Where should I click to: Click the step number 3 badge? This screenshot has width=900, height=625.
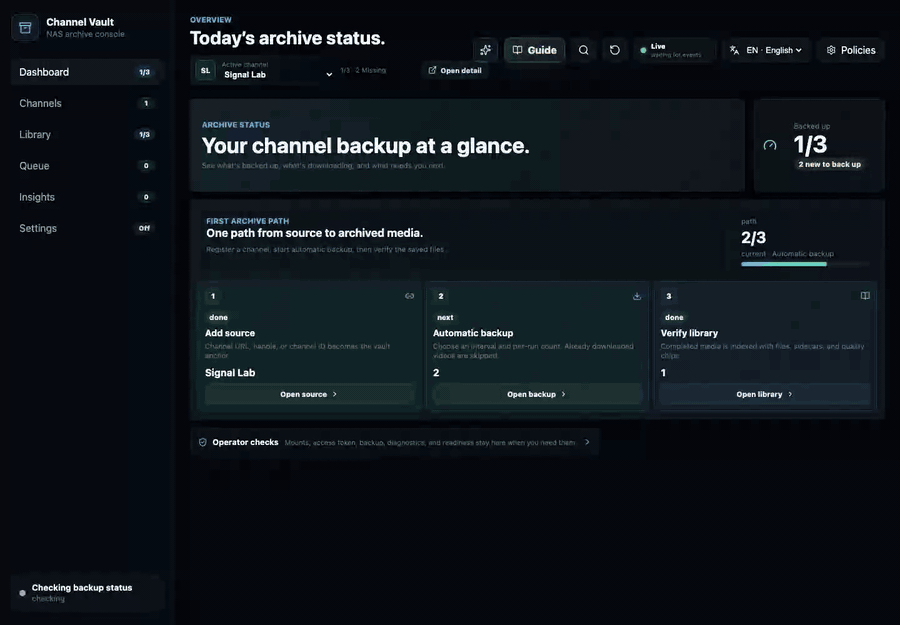(x=669, y=296)
